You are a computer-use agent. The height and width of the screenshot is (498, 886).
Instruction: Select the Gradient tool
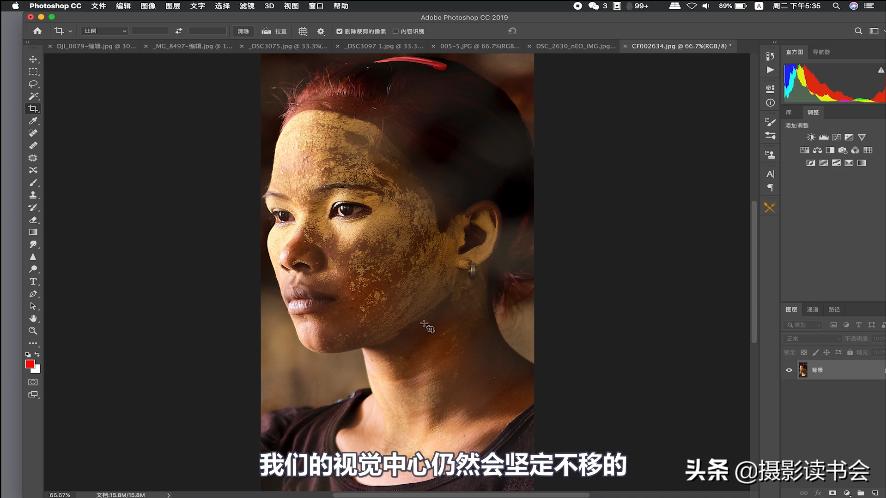point(33,232)
